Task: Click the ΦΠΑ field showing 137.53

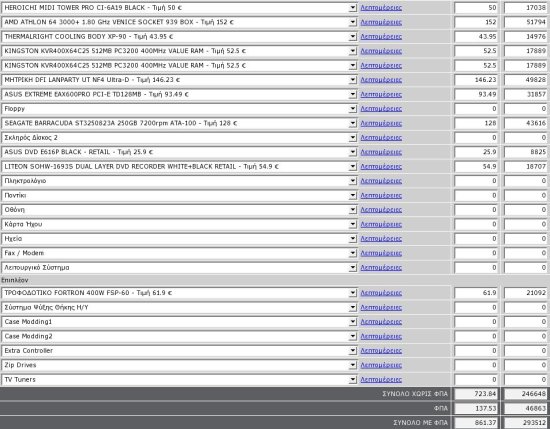Action: (476, 408)
